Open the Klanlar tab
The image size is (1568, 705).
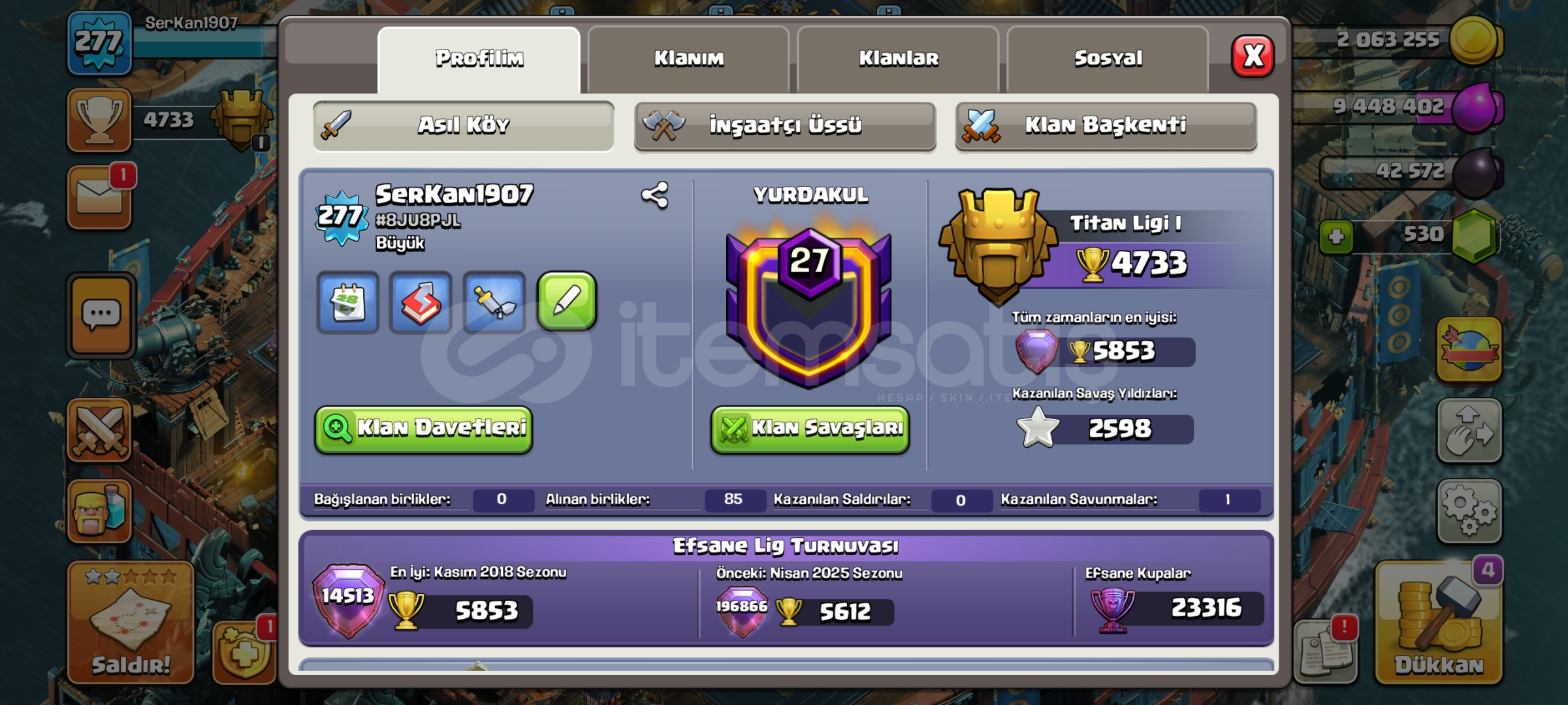[899, 59]
